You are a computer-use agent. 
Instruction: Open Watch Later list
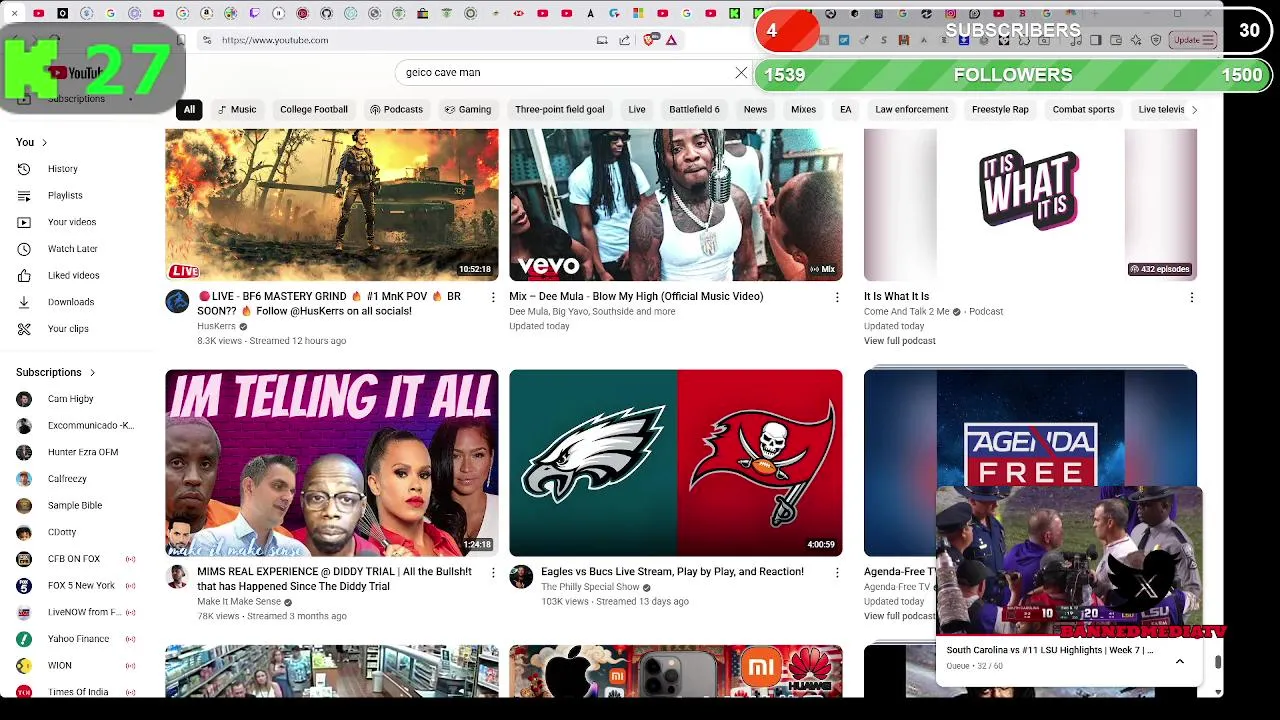coord(73,249)
